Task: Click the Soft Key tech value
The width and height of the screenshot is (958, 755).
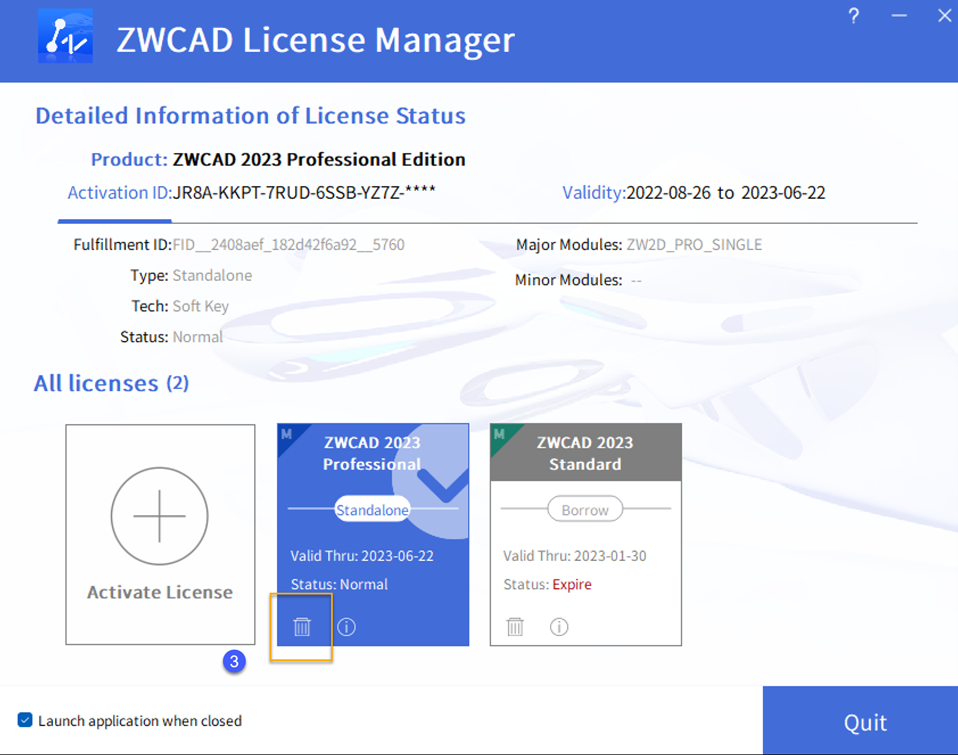Action: click(x=200, y=306)
